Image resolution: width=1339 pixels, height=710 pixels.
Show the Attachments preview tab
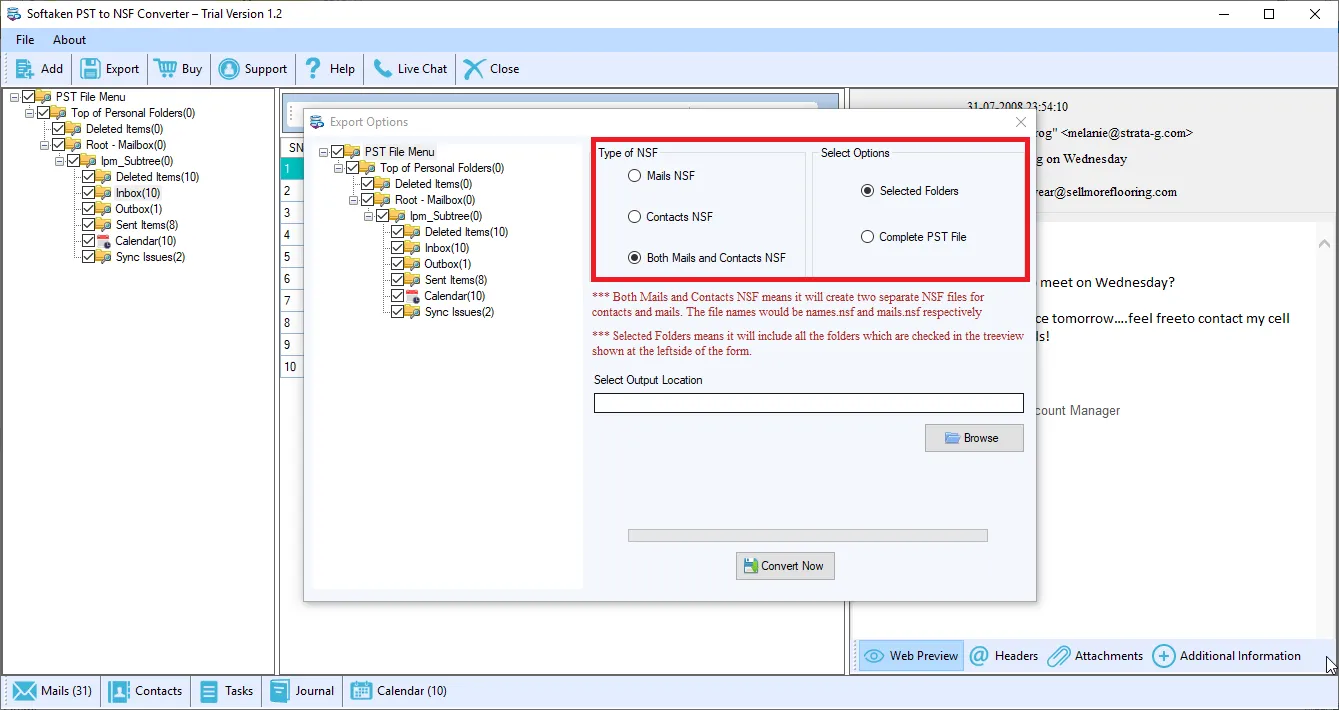[x=1095, y=656]
